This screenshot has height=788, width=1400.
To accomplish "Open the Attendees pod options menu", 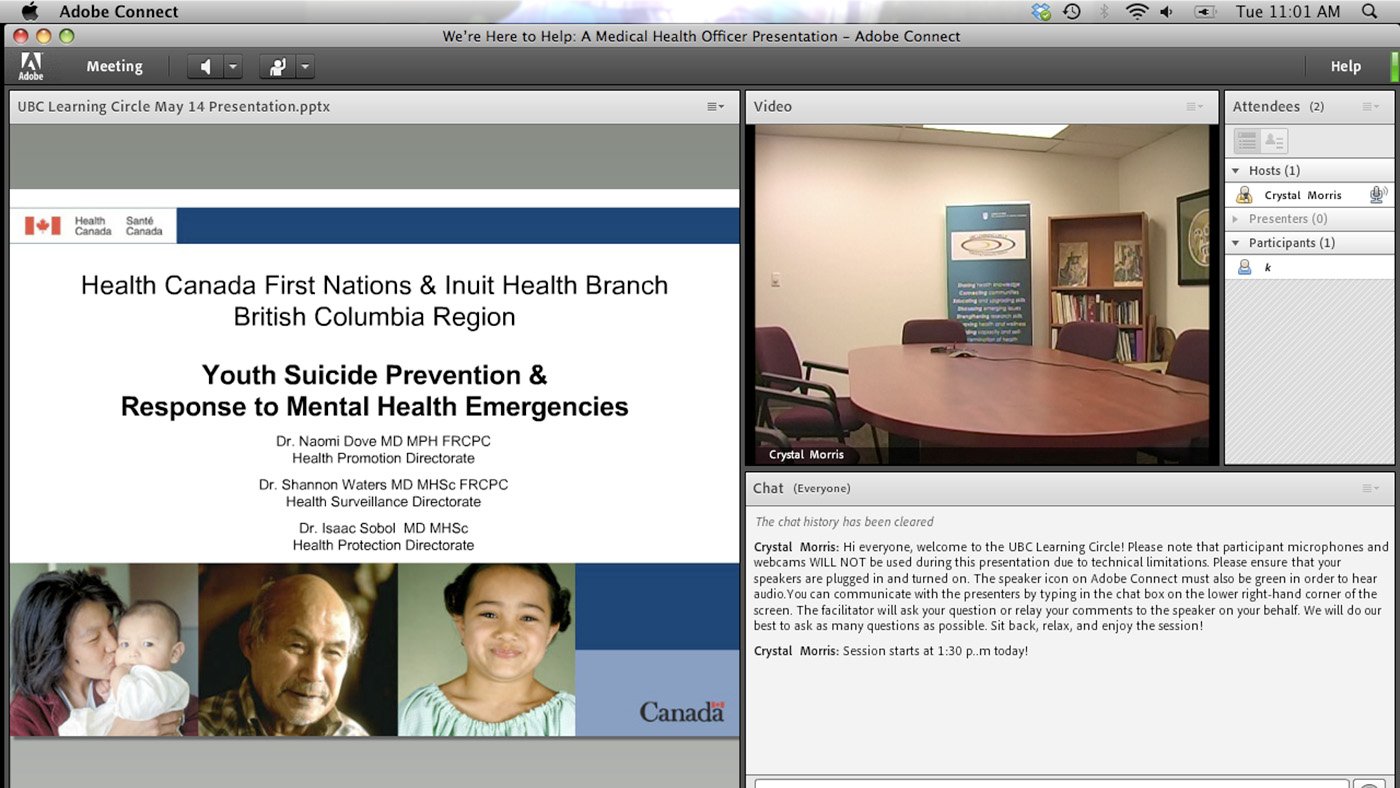I will point(1370,107).
